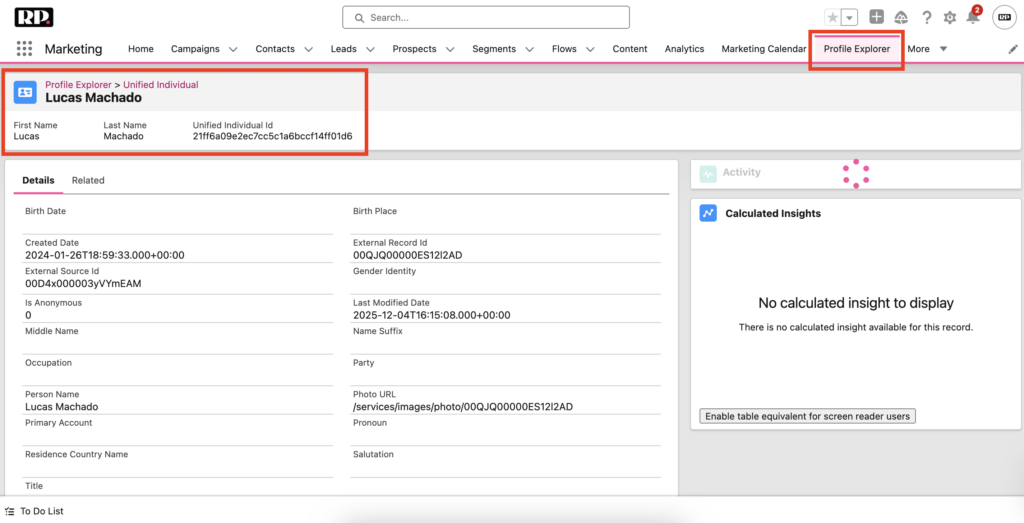Open the More navigation dropdown

927,49
